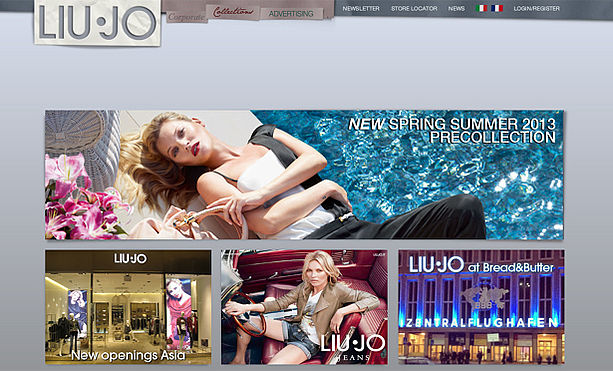613x371 pixels.
Task: Click the LIU·JO JEANS logo on middle tile
Action: pyautogui.click(x=353, y=348)
